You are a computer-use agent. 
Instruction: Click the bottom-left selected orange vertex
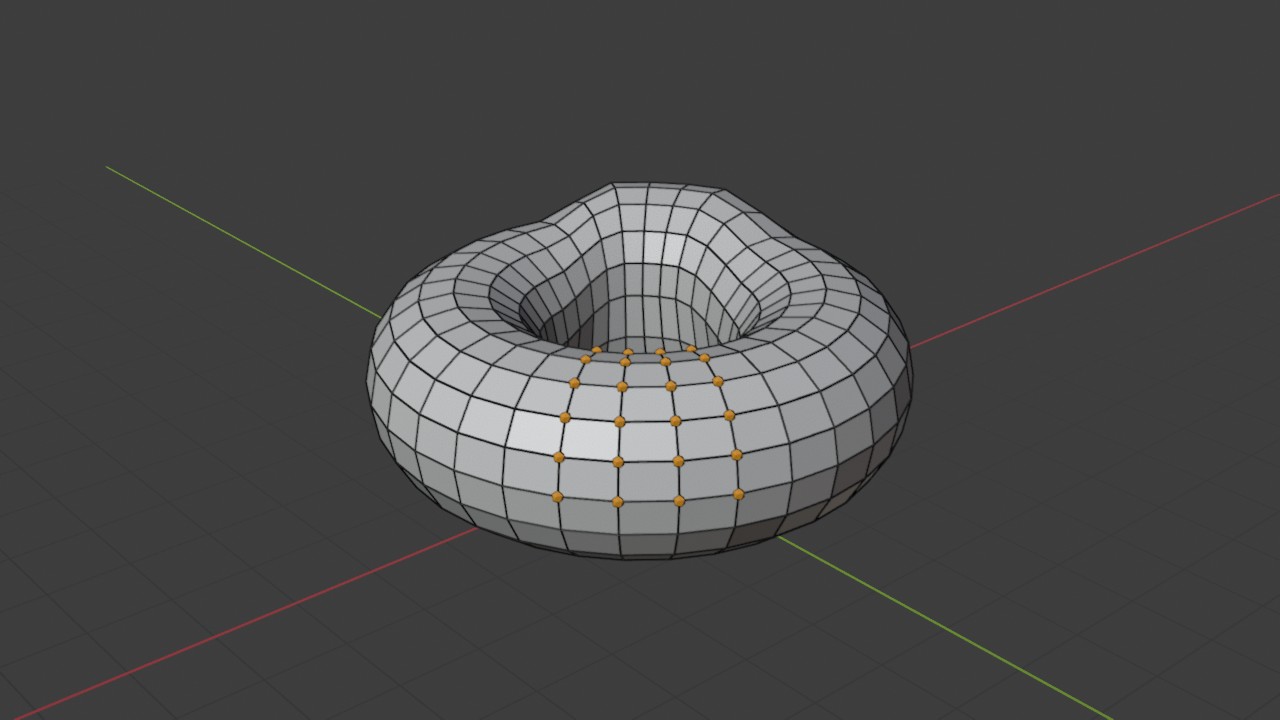pos(557,496)
